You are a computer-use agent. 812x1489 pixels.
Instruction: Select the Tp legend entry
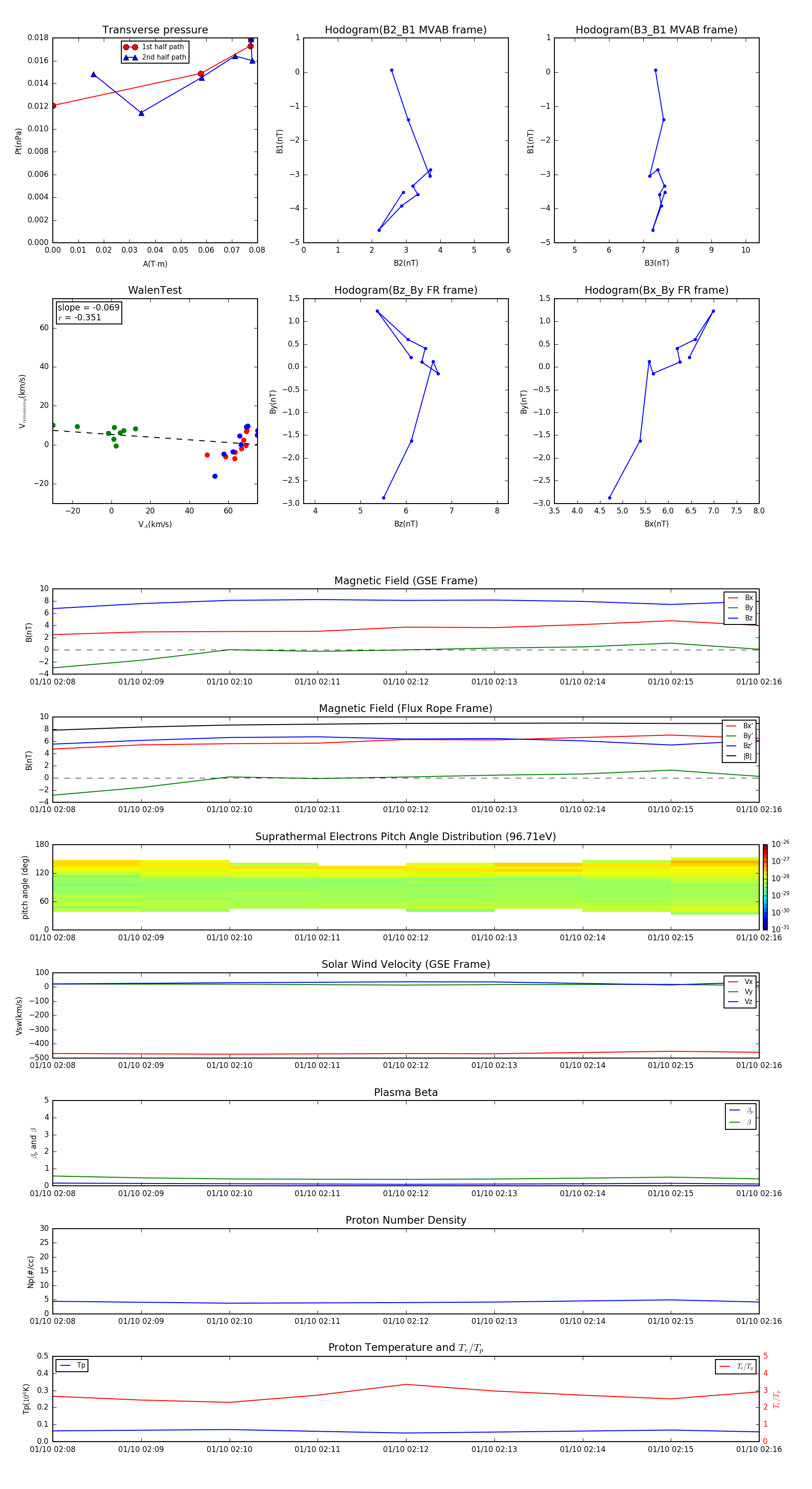[72, 1365]
